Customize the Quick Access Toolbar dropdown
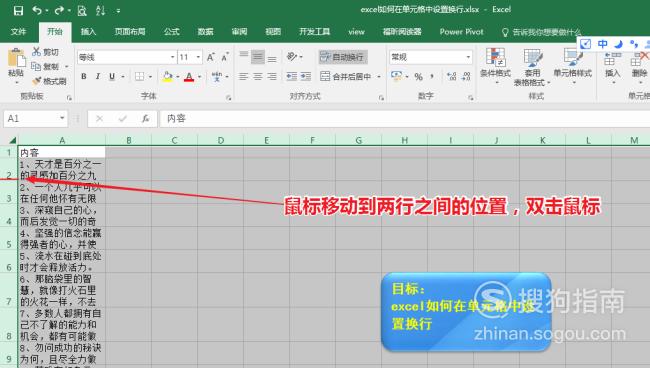The width and height of the screenshot is (650, 368). 118,11
